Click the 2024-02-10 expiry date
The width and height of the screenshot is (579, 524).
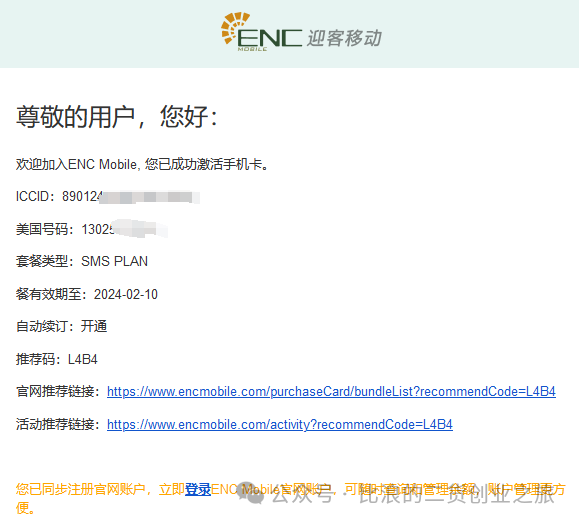pyautogui.click(x=126, y=294)
